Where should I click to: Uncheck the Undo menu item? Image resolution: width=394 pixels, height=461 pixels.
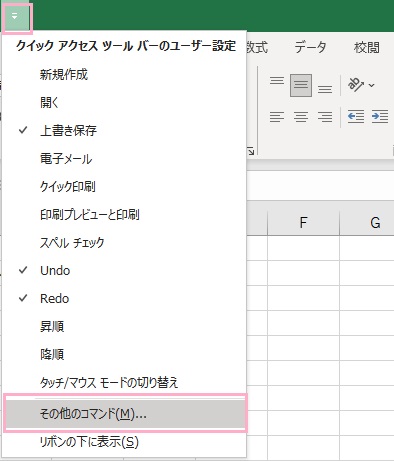pos(124,270)
